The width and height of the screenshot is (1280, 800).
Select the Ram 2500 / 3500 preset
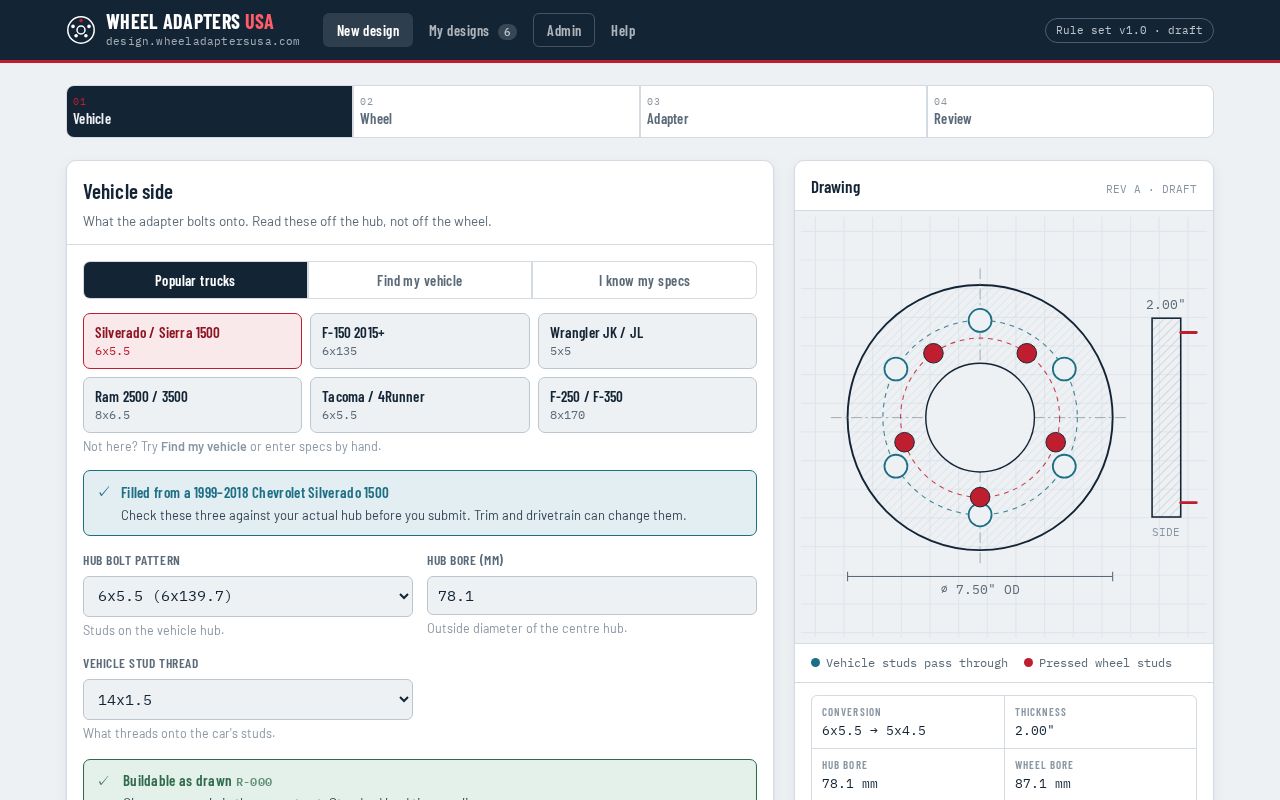click(x=192, y=405)
